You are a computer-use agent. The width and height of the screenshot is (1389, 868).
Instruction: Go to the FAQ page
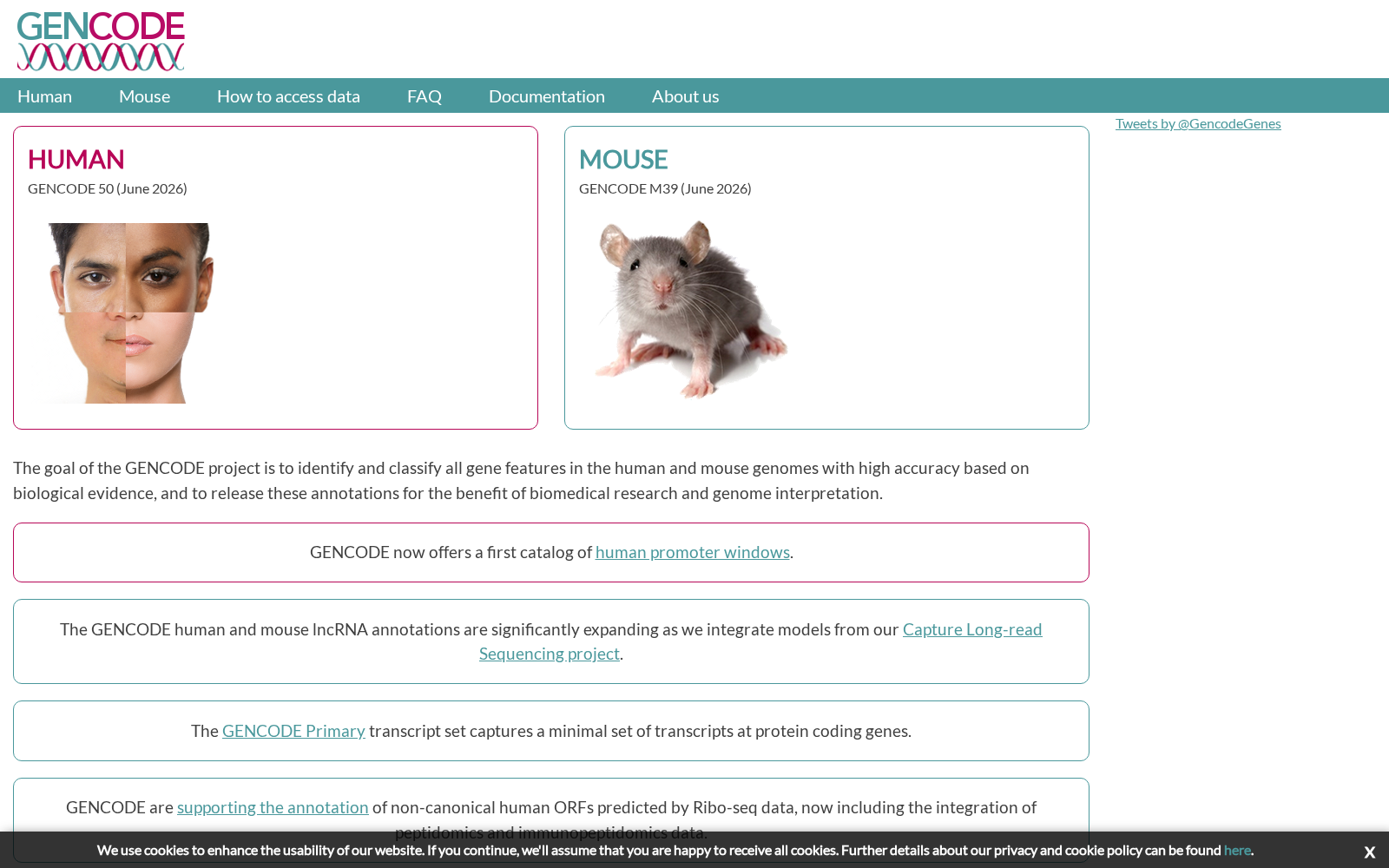pyautogui.click(x=425, y=96)
